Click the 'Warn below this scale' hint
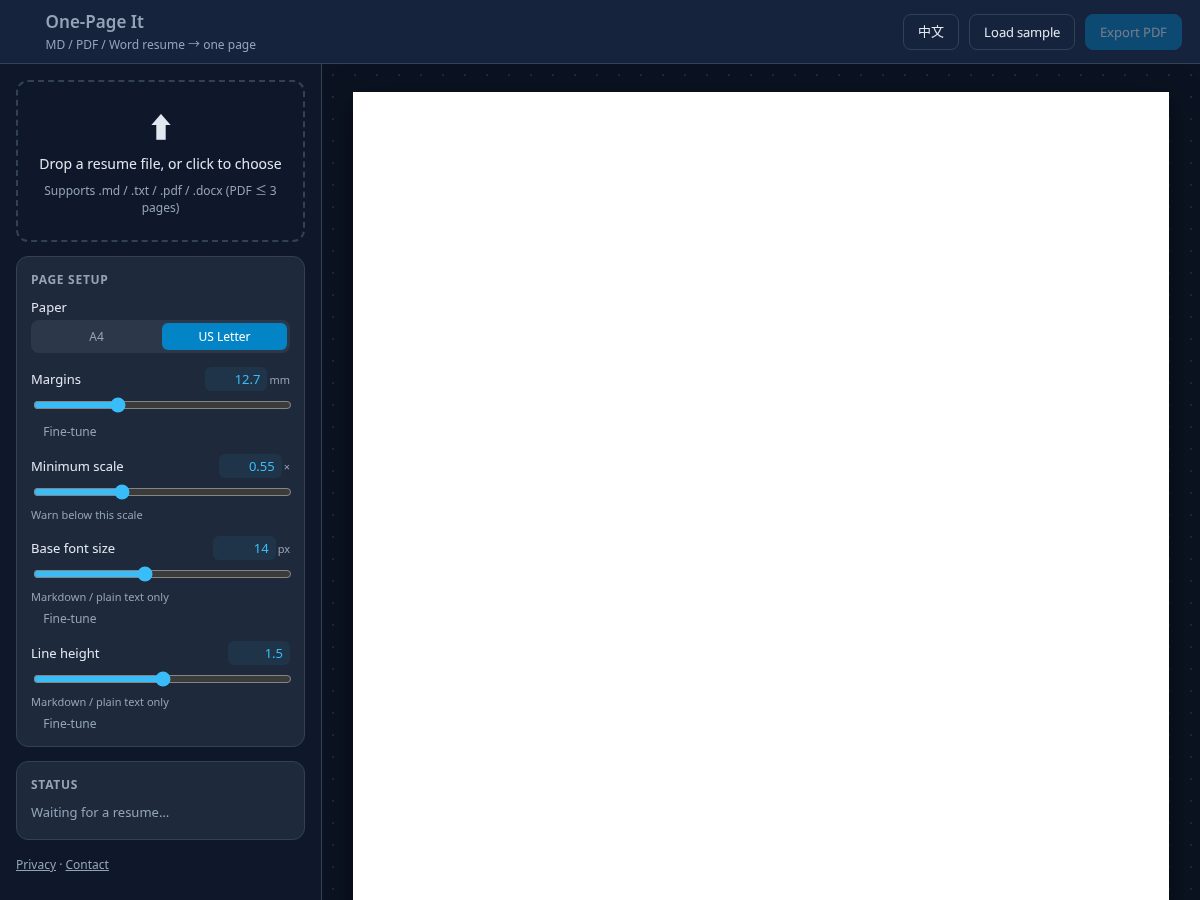Viewport: 1200px width, 900px height. (x=87, y=515)
